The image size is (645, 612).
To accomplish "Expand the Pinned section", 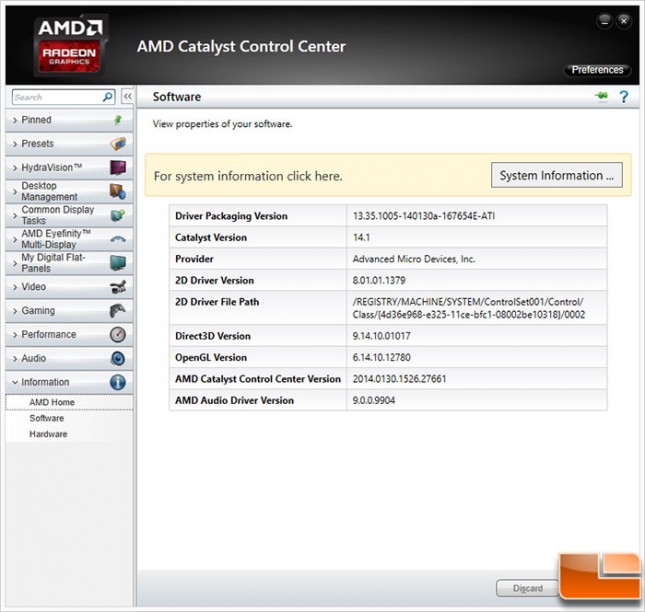I will [69, 120].
